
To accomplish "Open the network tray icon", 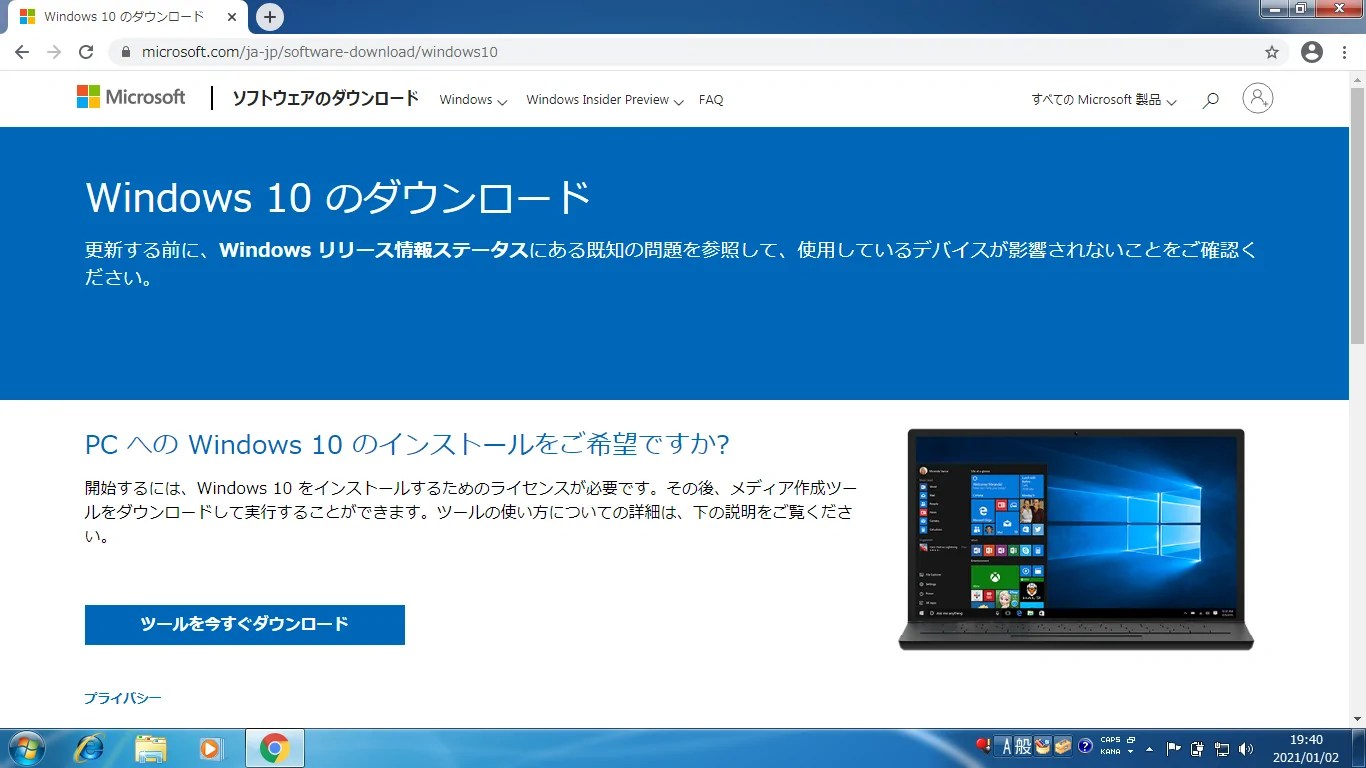I will (x=1221, y=749).
